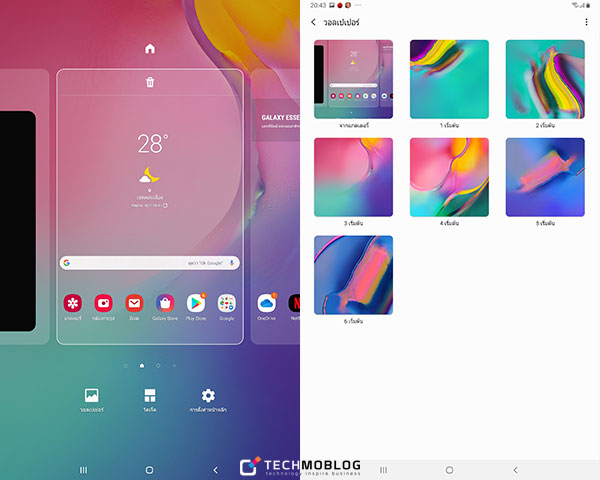The image size is (600, 480).
Task: Open the Wallpapers option in bottom edit bar
Action: click(x=92, y=400)
